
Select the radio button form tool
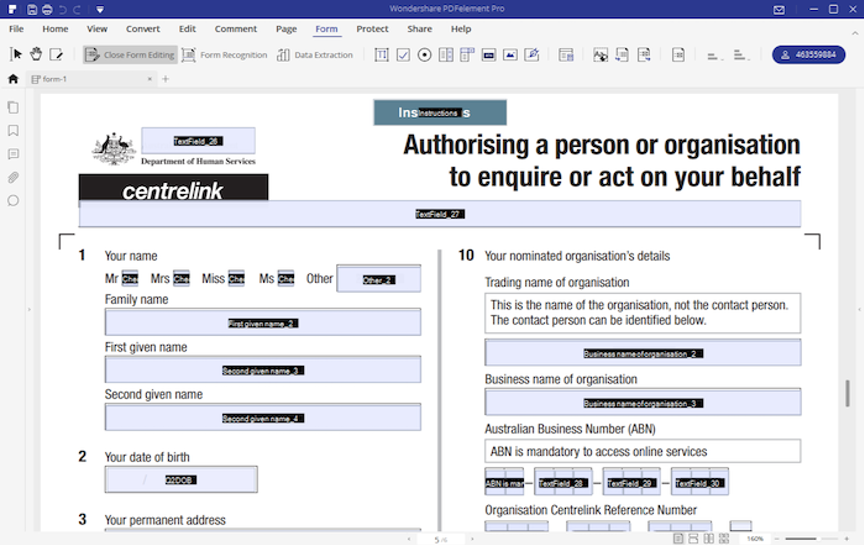[x=425, y=55]
